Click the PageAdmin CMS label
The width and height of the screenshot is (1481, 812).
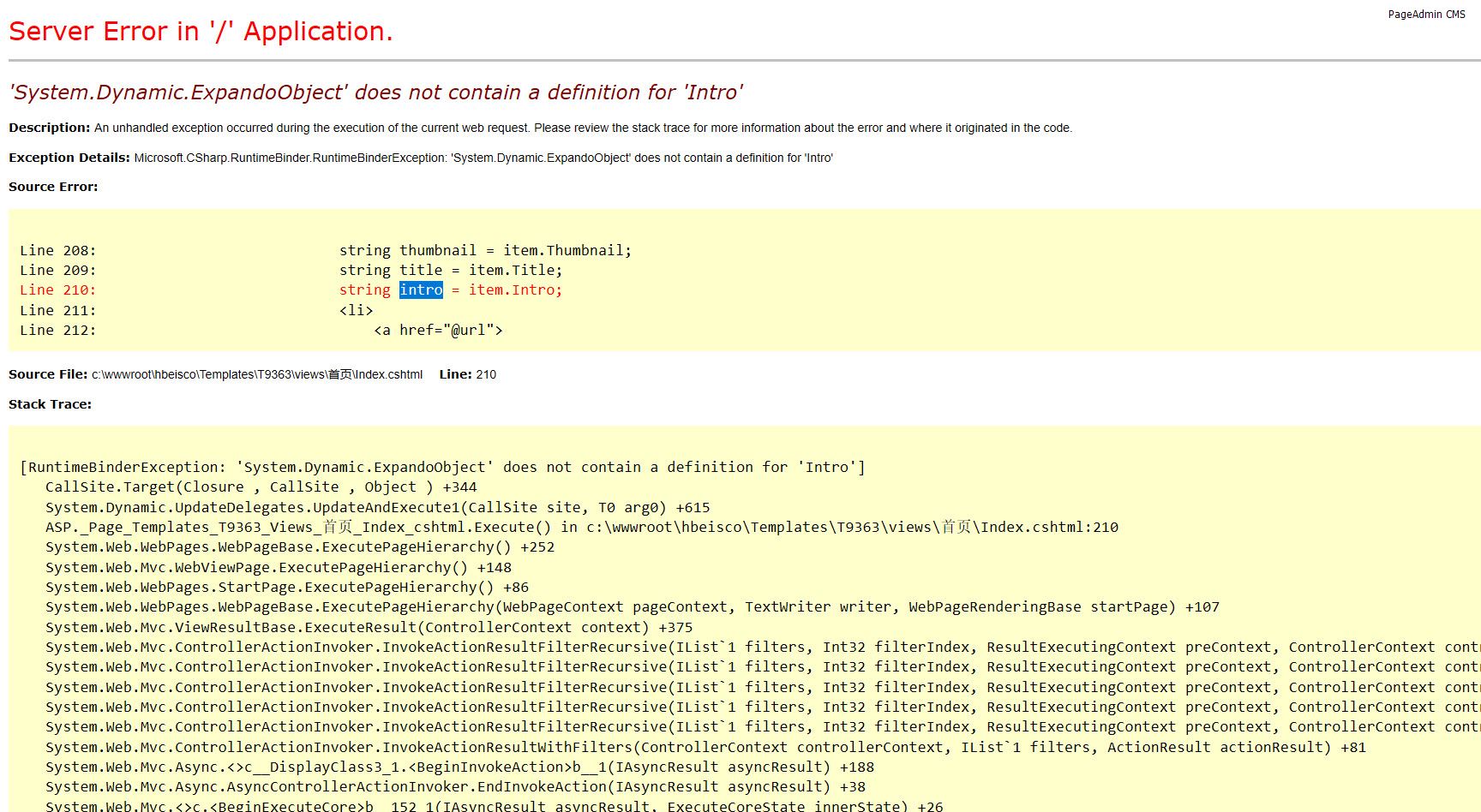pos(1426,15)
